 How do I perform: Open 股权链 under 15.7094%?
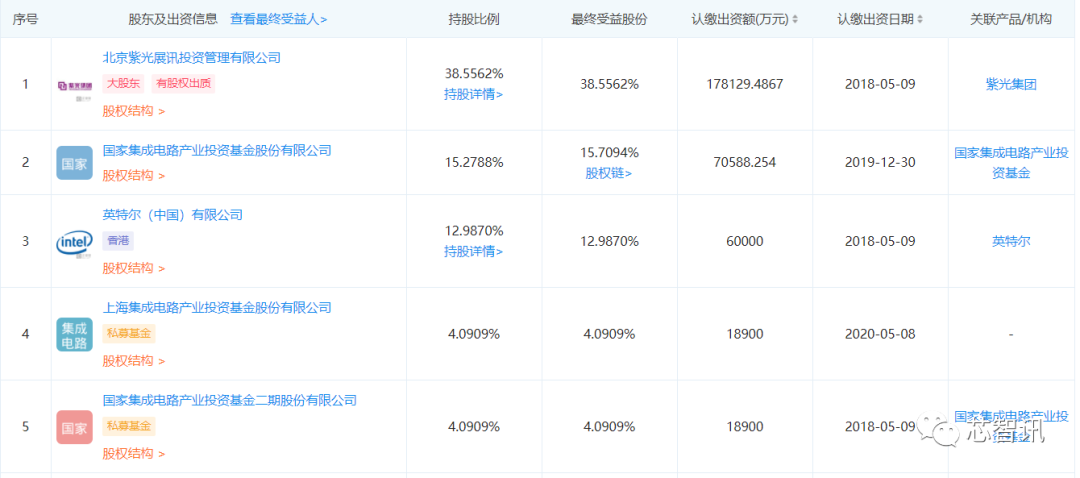pyautogui.click(x=609, y=173)
